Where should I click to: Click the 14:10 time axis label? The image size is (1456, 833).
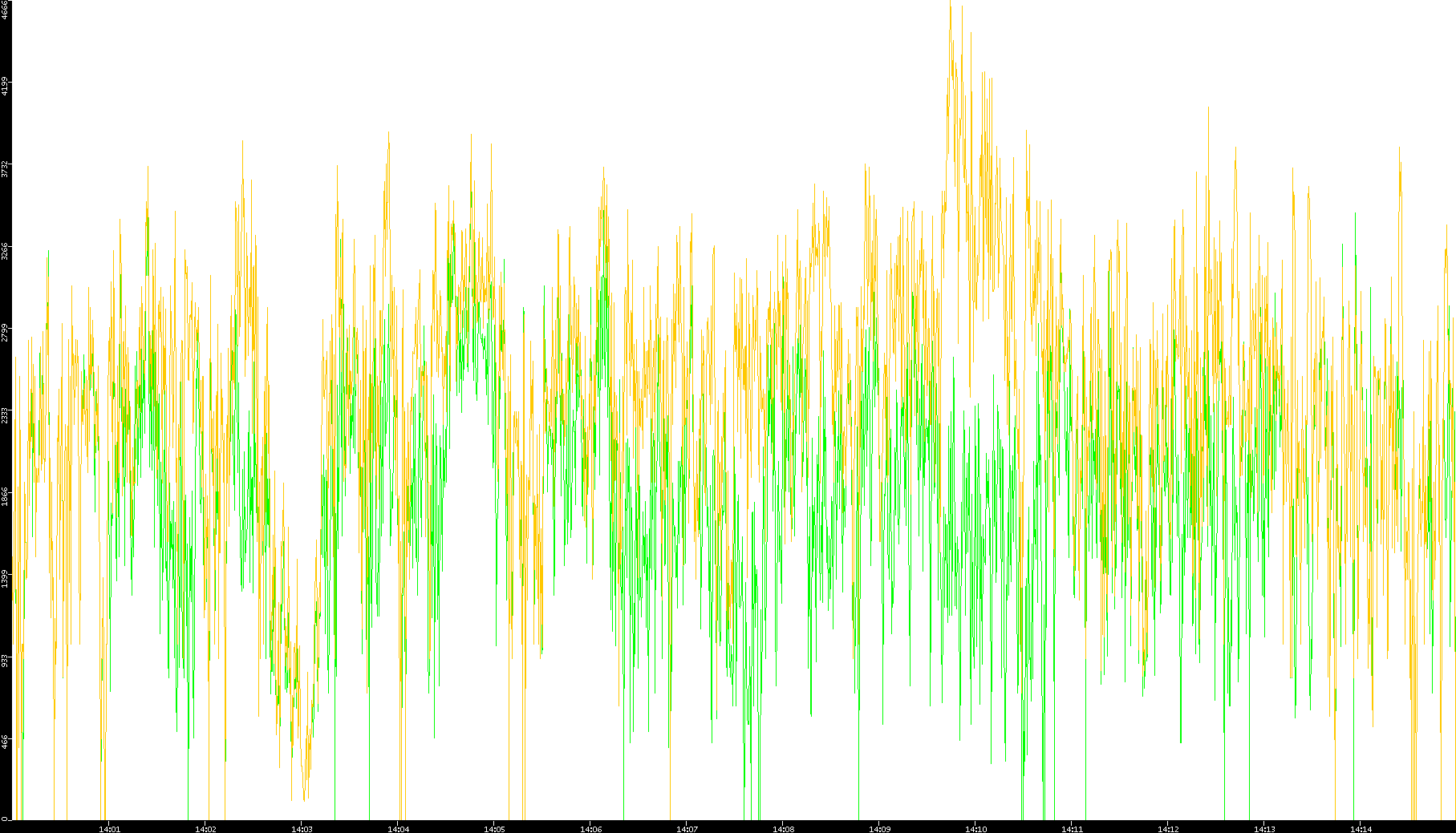[976, 829]
